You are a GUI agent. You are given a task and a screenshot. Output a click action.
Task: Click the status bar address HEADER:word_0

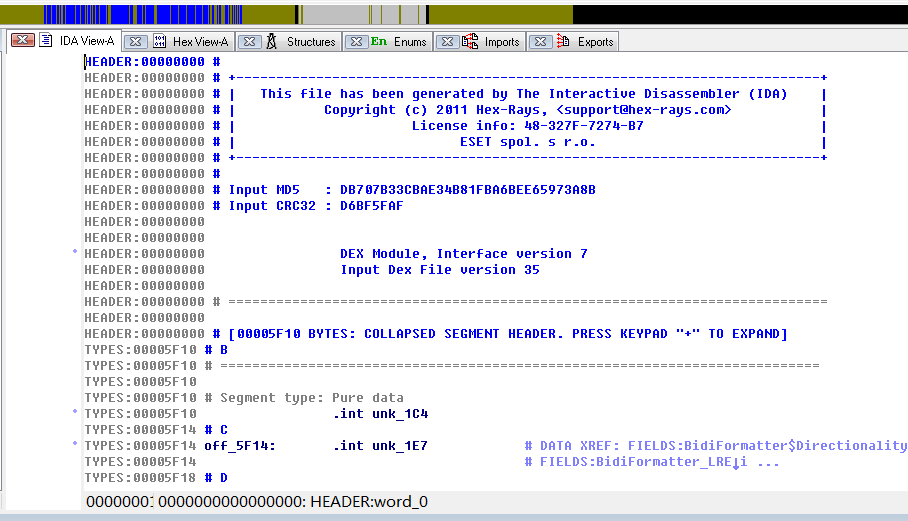[369, 501]
